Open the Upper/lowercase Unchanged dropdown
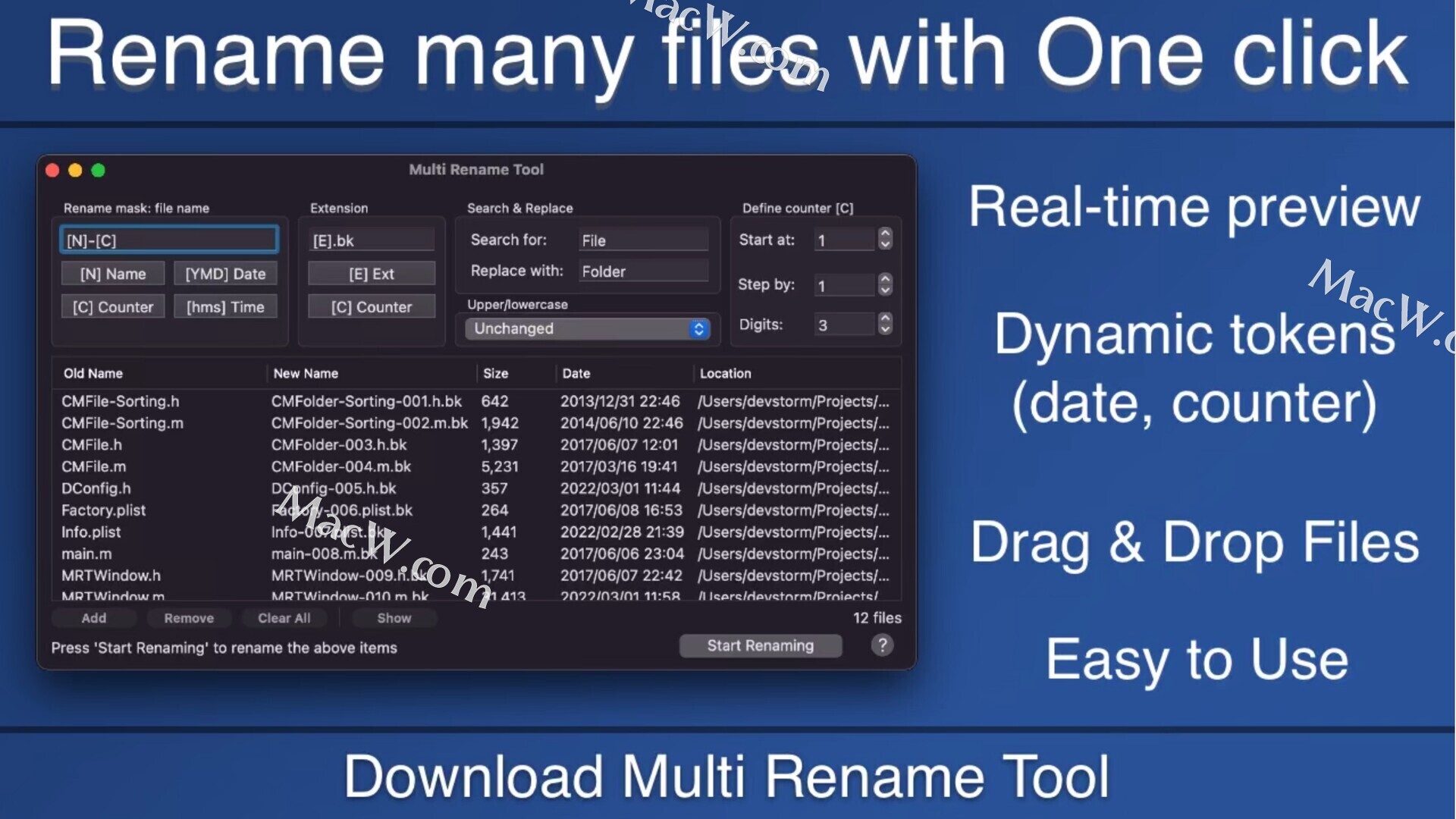Viewport: 1456px width, 819px height. [588, 328]
